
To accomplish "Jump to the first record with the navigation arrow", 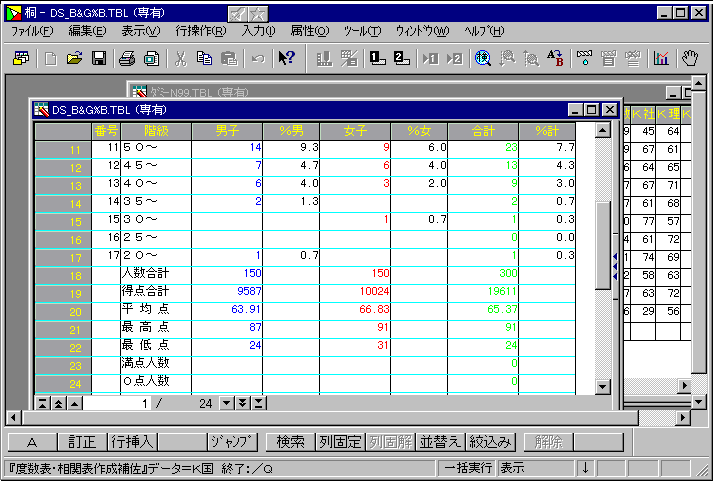I will pos(42,403).
